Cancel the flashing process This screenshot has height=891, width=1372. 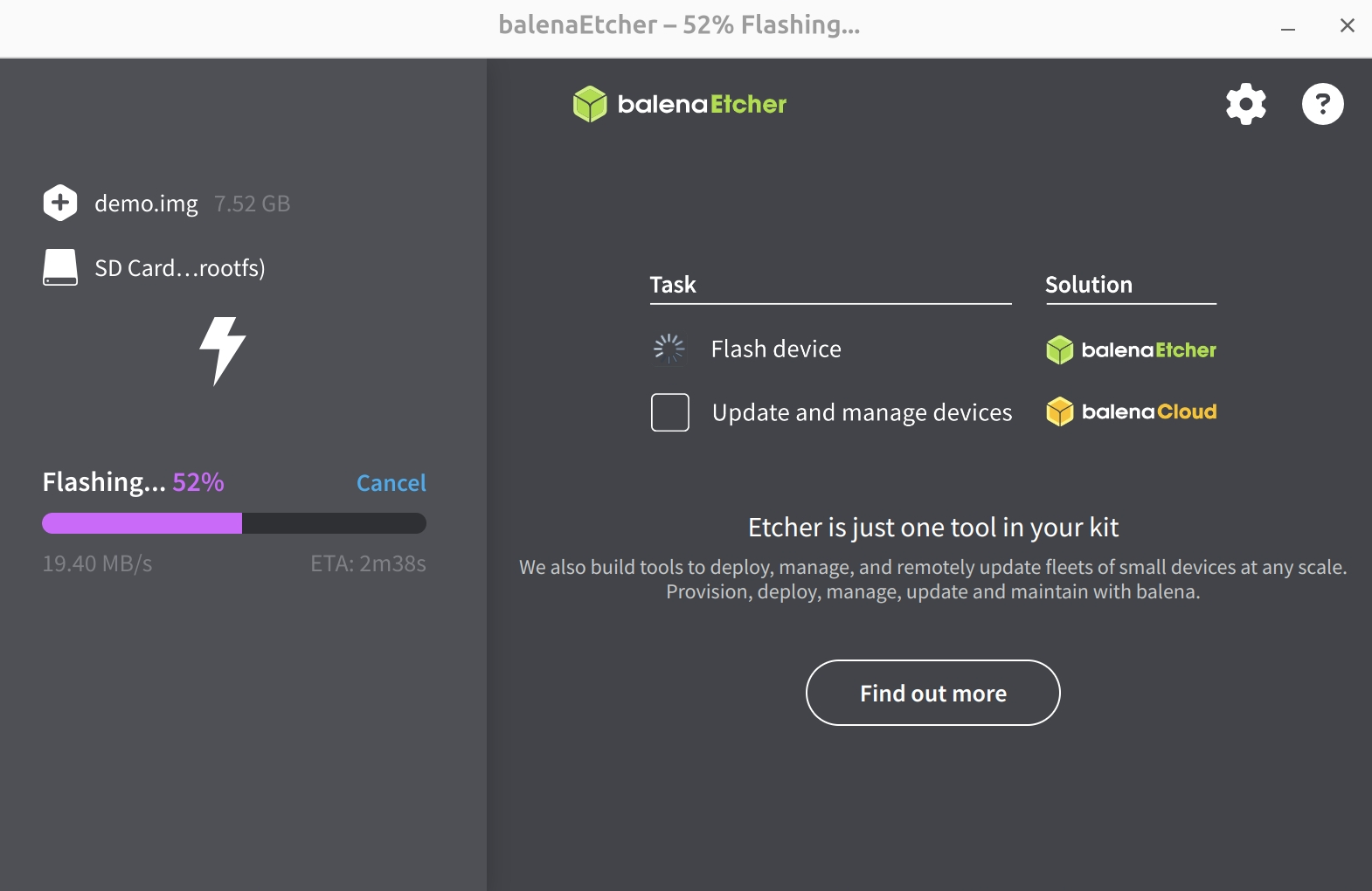(x=392, y=483)
